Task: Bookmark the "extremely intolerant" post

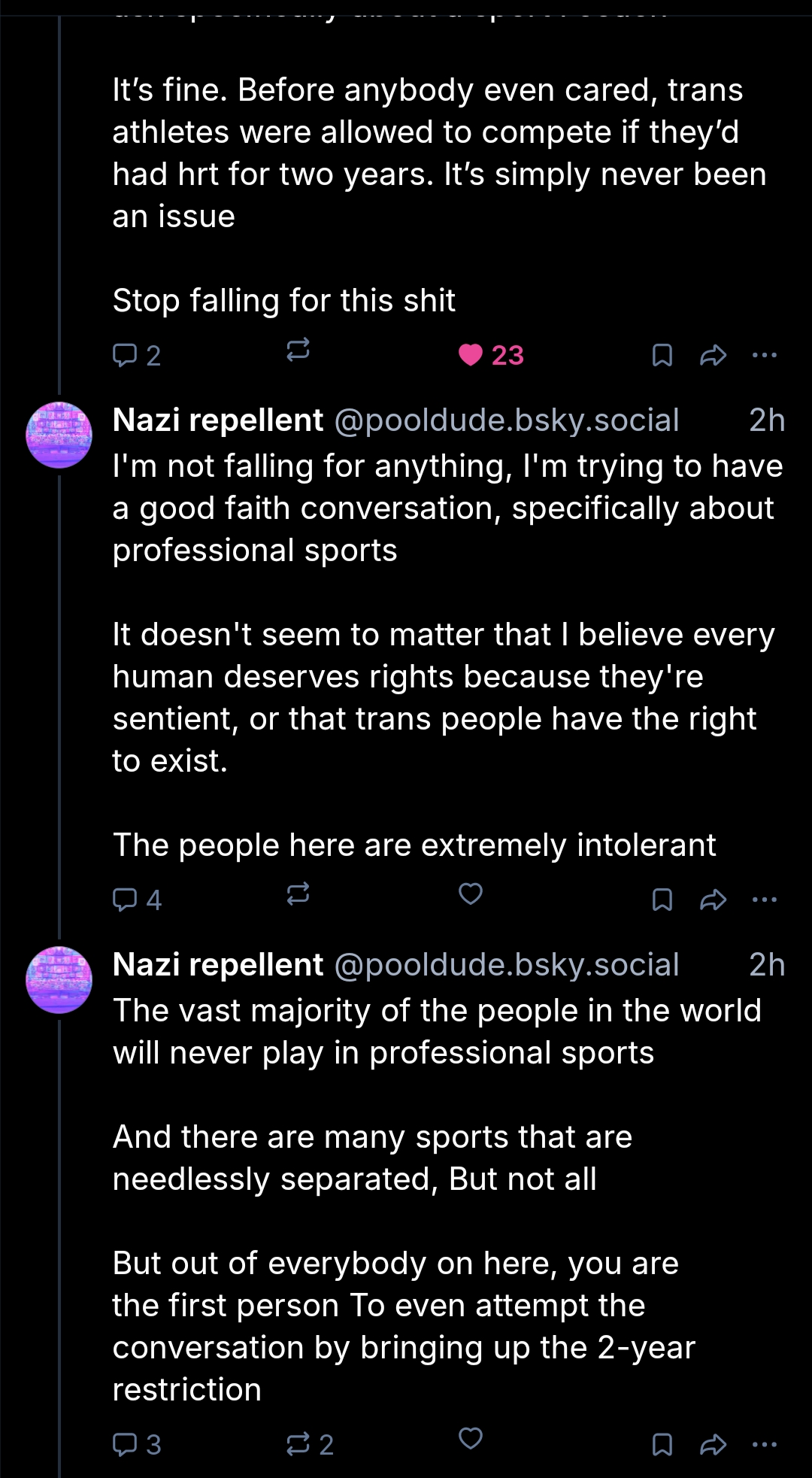Action: [x=662, y=899]
